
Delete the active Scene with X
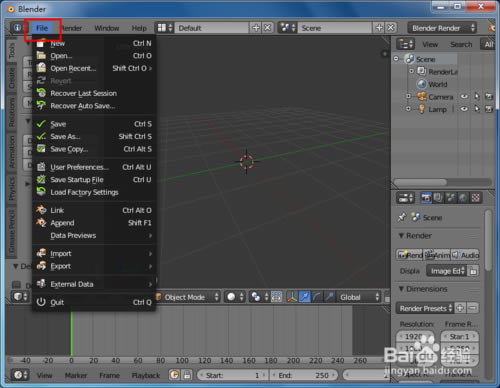click(391, 28)
